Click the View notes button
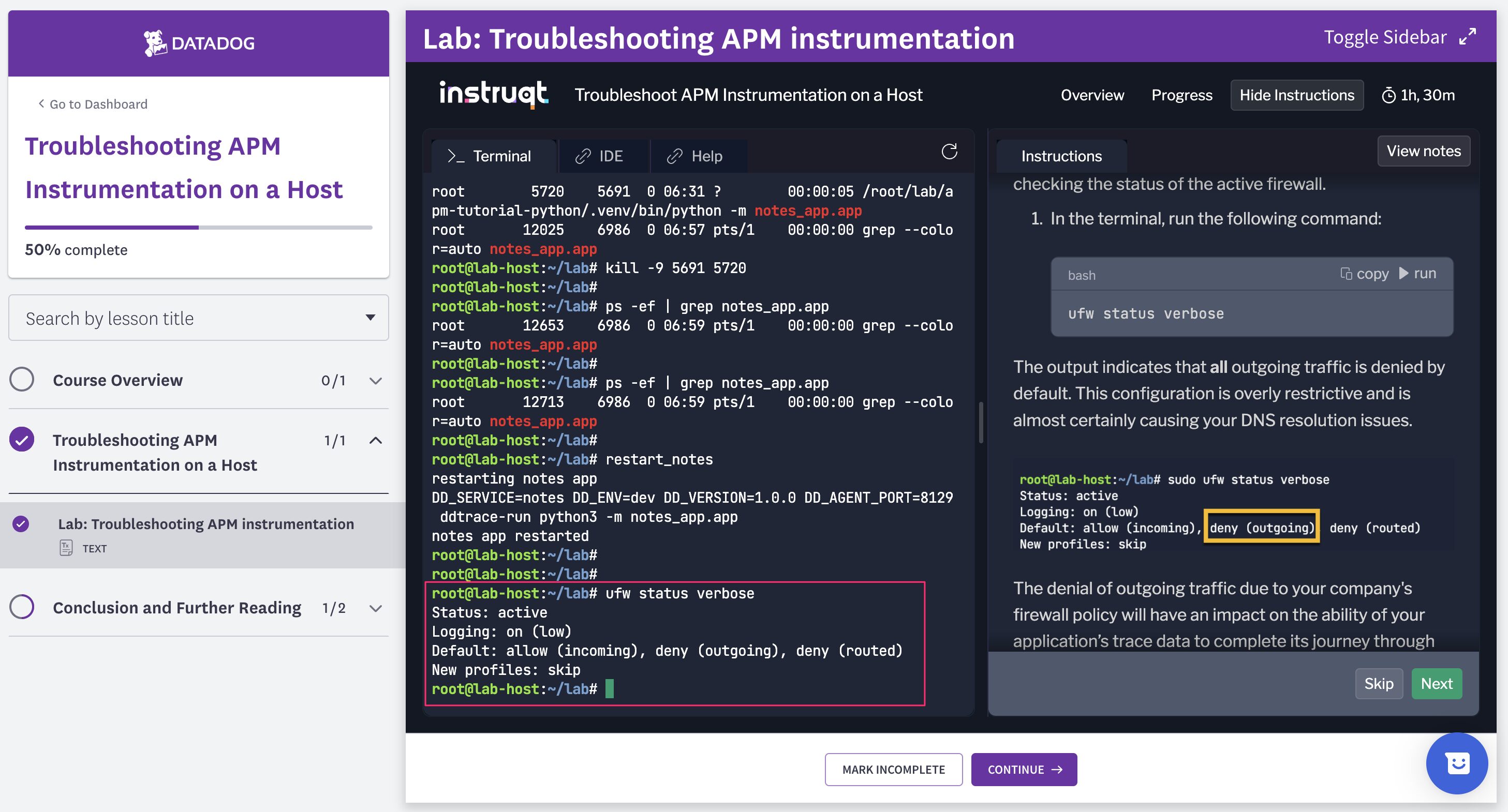 click(x=1423, y=151)
